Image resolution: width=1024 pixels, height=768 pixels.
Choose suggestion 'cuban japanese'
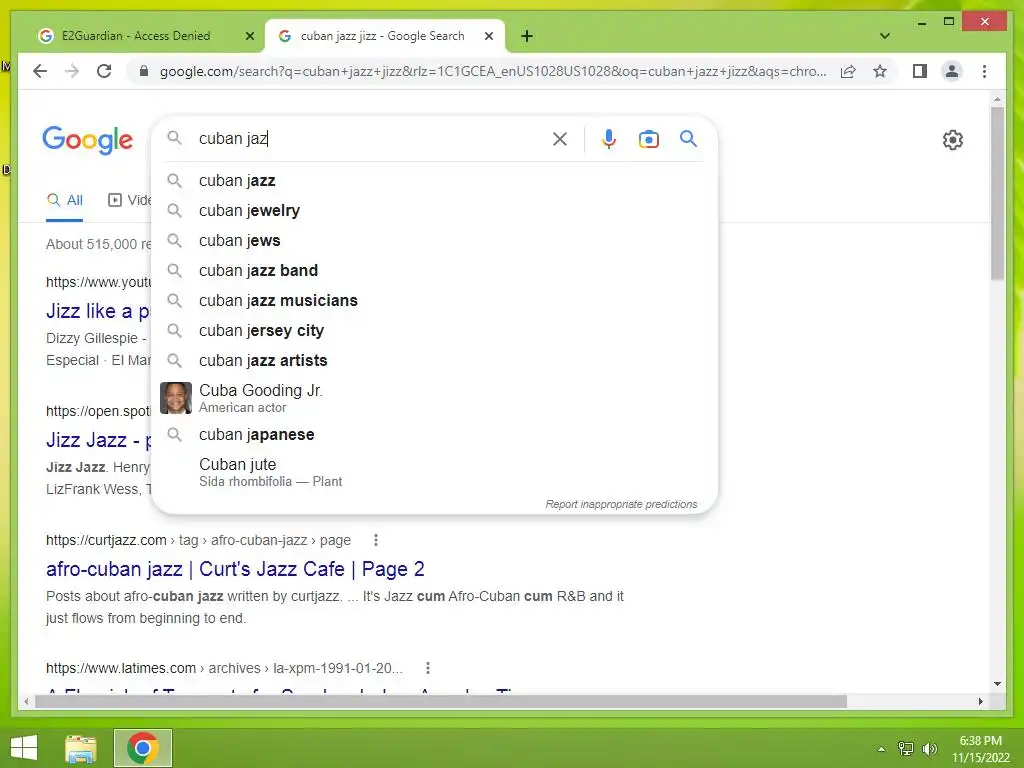point(434,434)
